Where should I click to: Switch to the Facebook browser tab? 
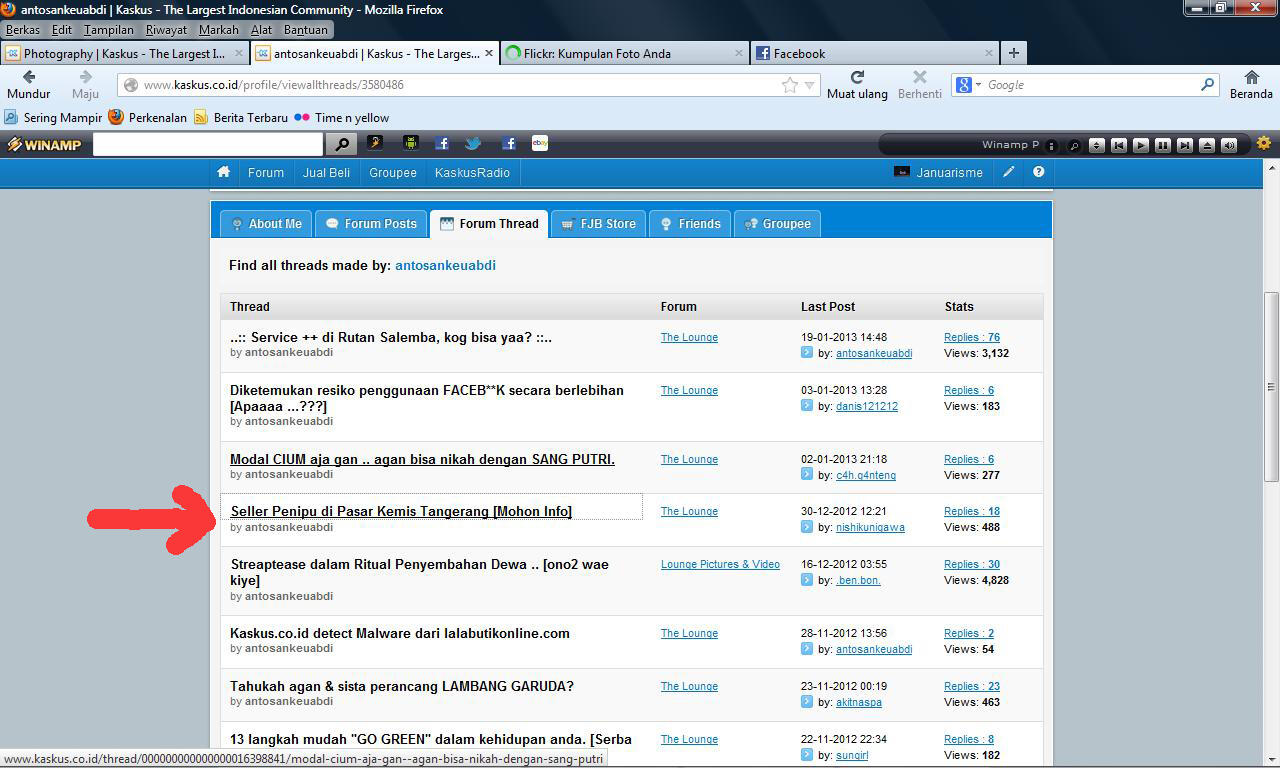click(875, 53)
